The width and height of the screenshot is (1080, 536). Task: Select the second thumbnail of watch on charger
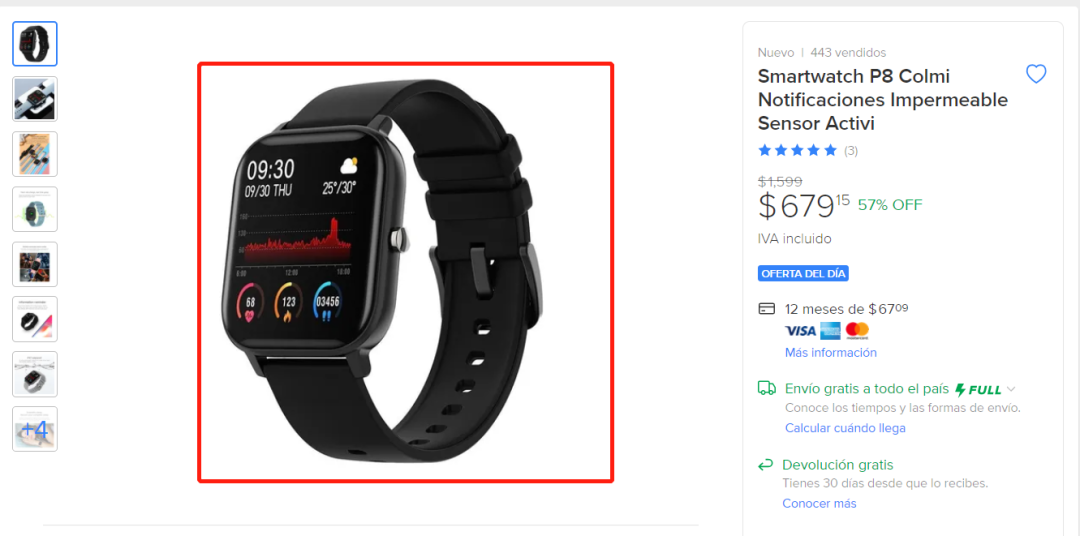click(x=35, y=99)
